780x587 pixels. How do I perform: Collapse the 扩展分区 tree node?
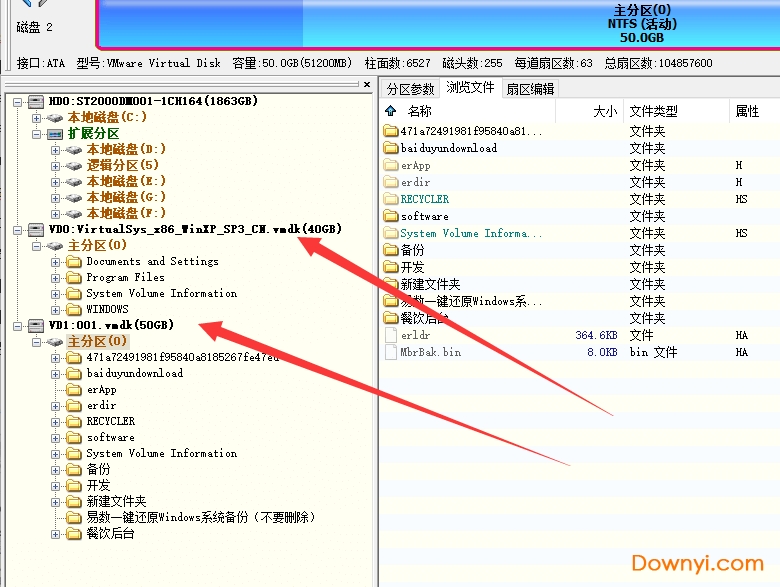click(38, 133)
